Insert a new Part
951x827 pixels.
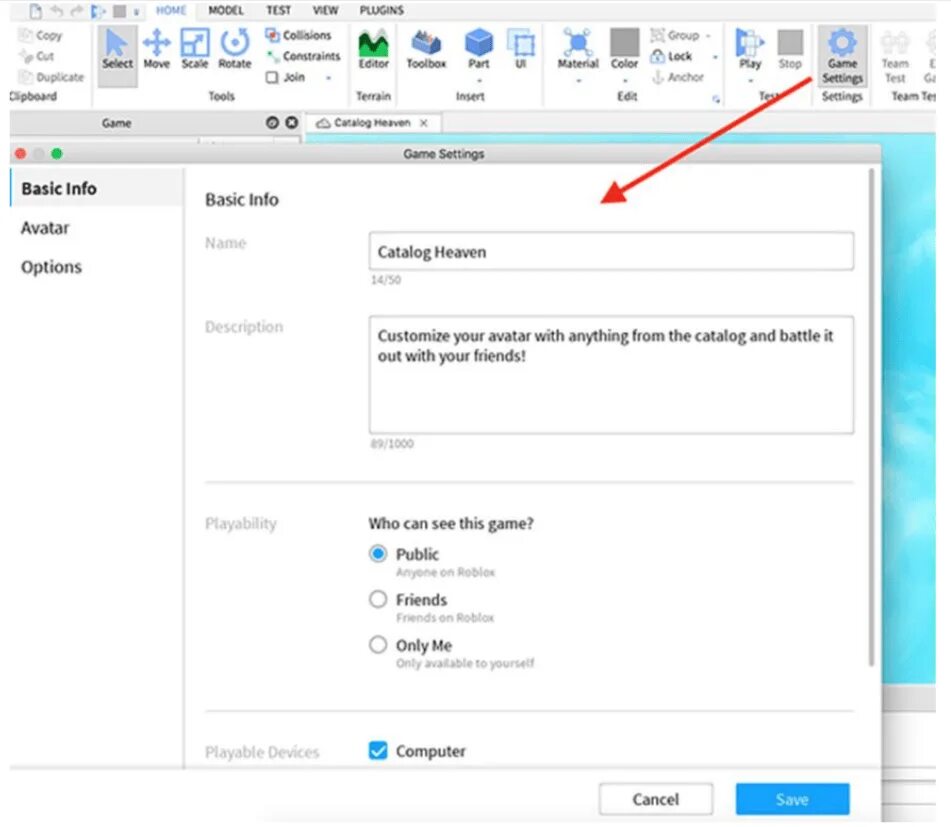[x=479, y=49]
